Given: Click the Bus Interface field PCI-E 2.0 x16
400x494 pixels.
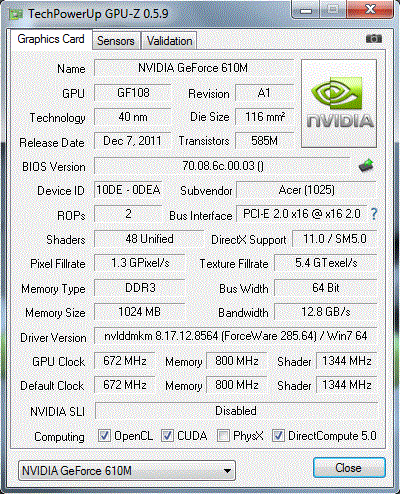Looking at the screenshot, I should point(301,214).
